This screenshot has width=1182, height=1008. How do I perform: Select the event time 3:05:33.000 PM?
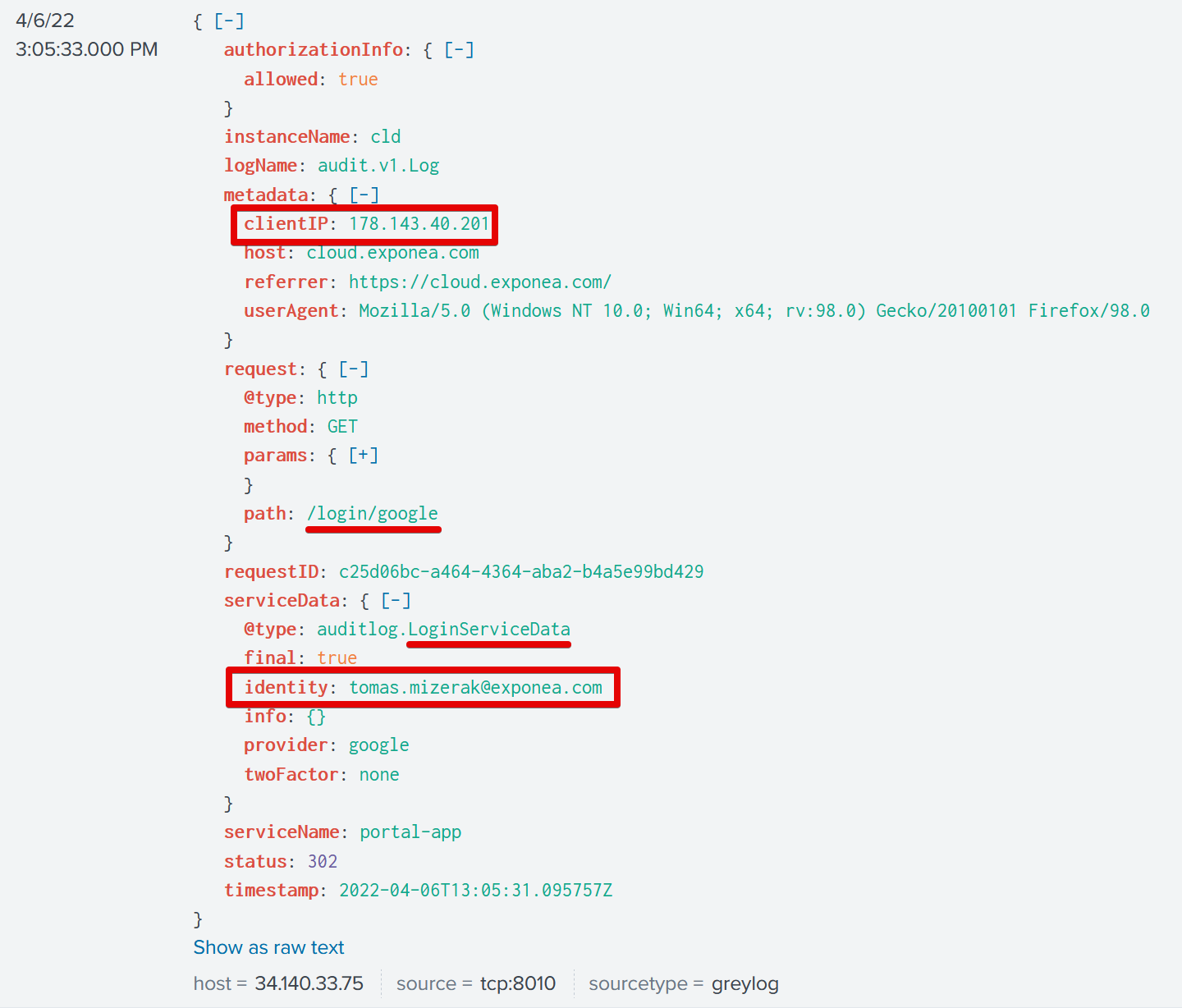[87, 49]
